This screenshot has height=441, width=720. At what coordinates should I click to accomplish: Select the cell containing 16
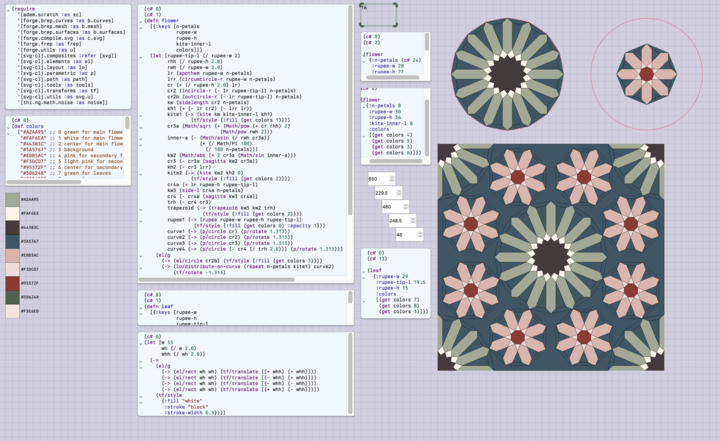point(378,15)
